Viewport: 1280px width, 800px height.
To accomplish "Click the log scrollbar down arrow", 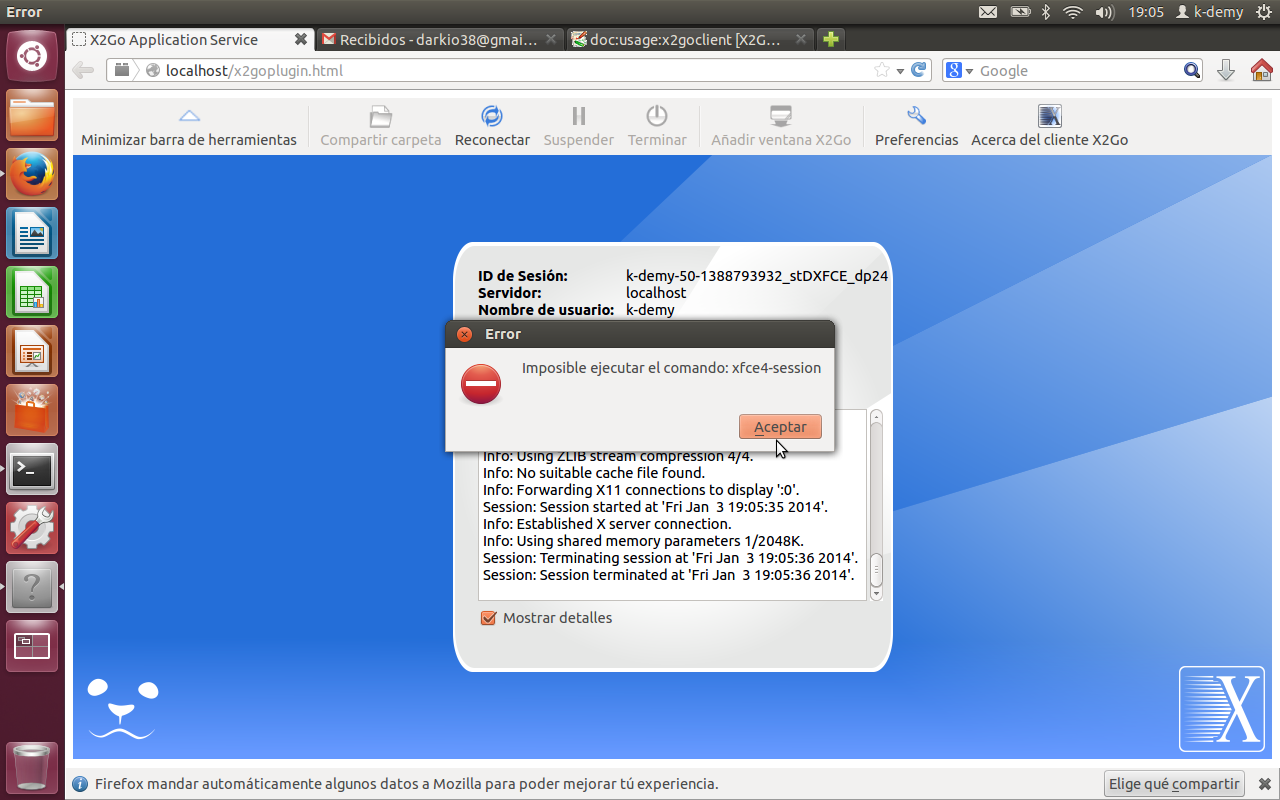I will pos(876,593).
